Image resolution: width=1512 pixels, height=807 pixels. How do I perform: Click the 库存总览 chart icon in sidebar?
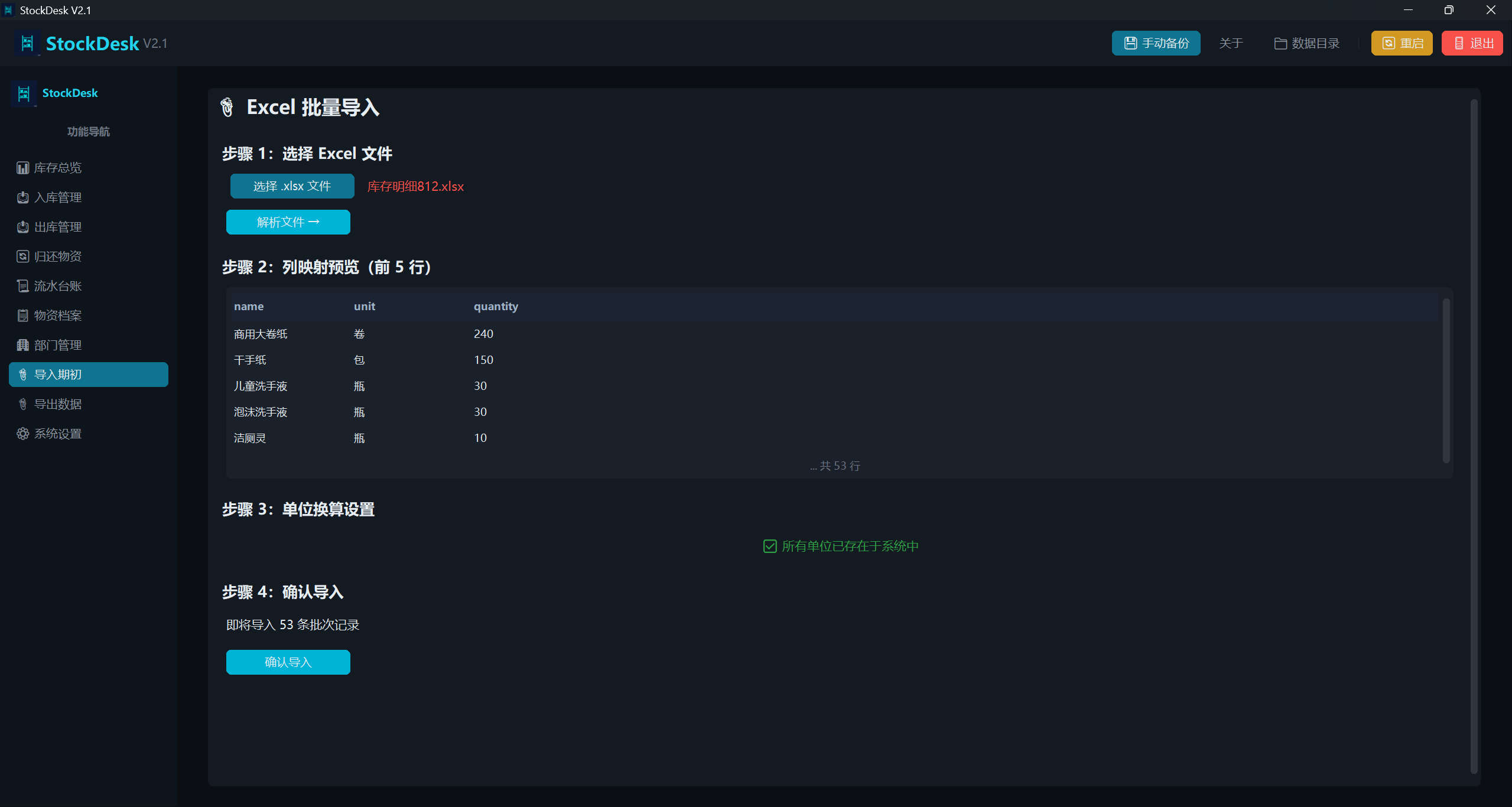(22, 168)
